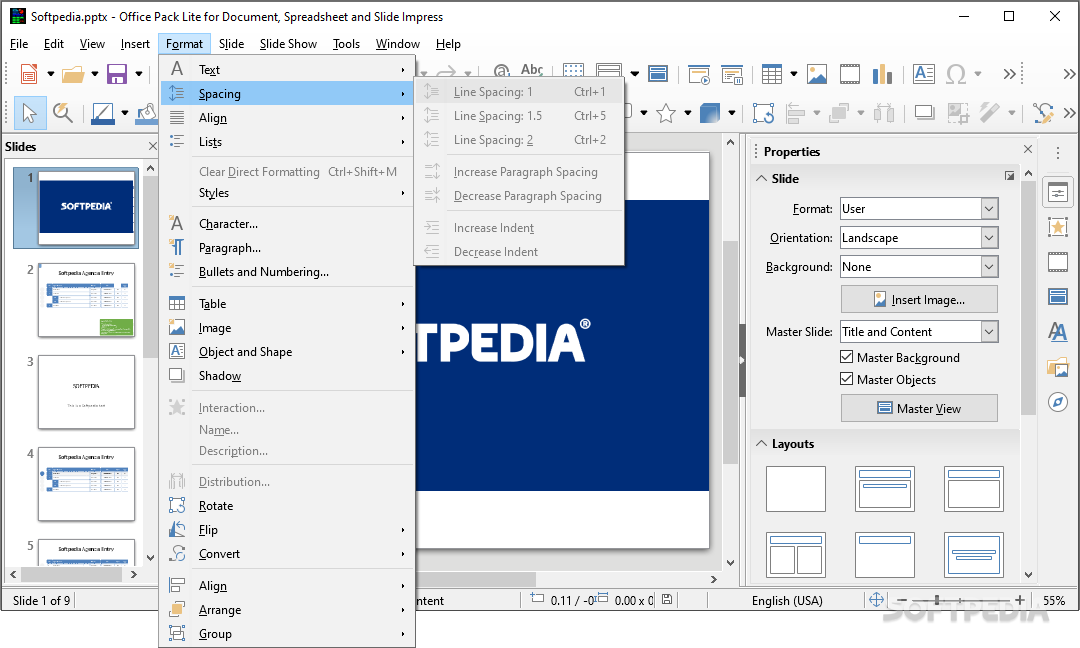Viewport: 1080px width, 648px height.
Task: Open the sidebar Gallery icon
Action: [x=1058, y=367]
